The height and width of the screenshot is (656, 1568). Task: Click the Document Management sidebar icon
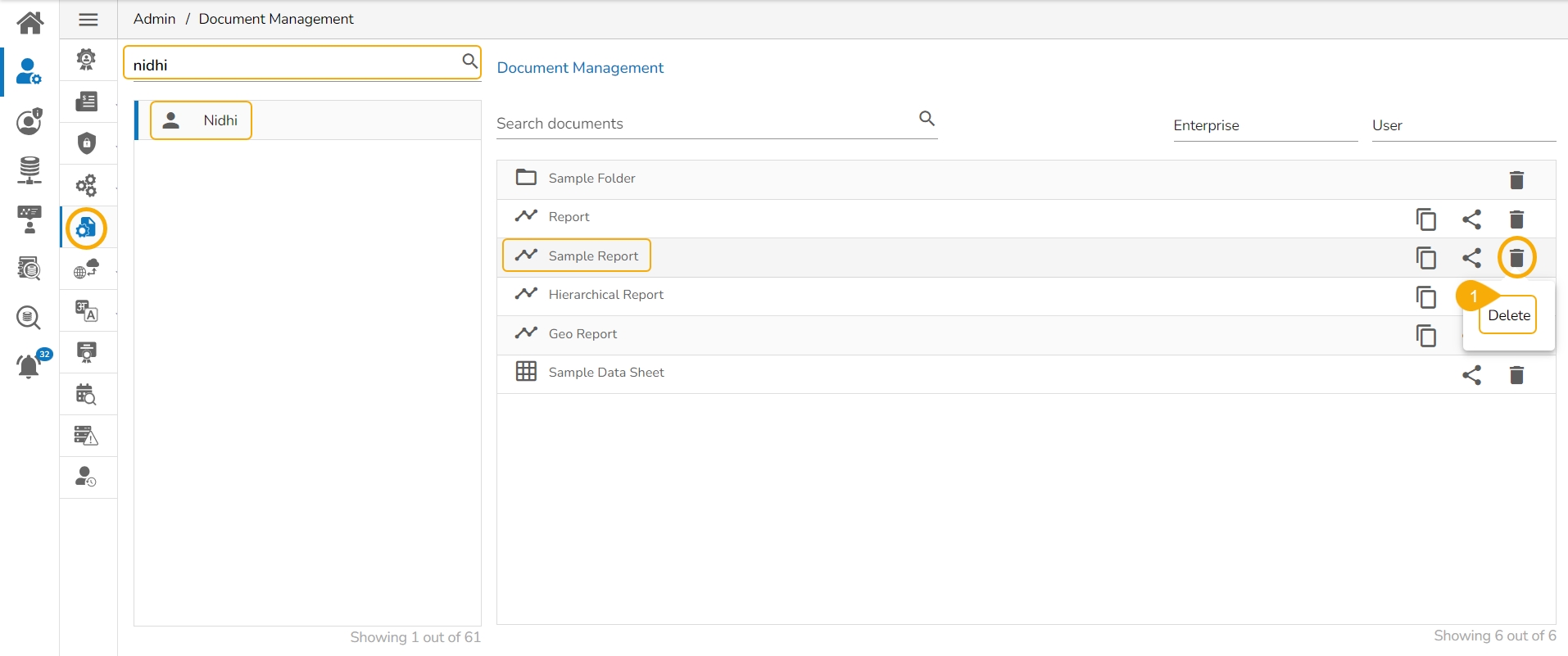click(x=87, y=228)
